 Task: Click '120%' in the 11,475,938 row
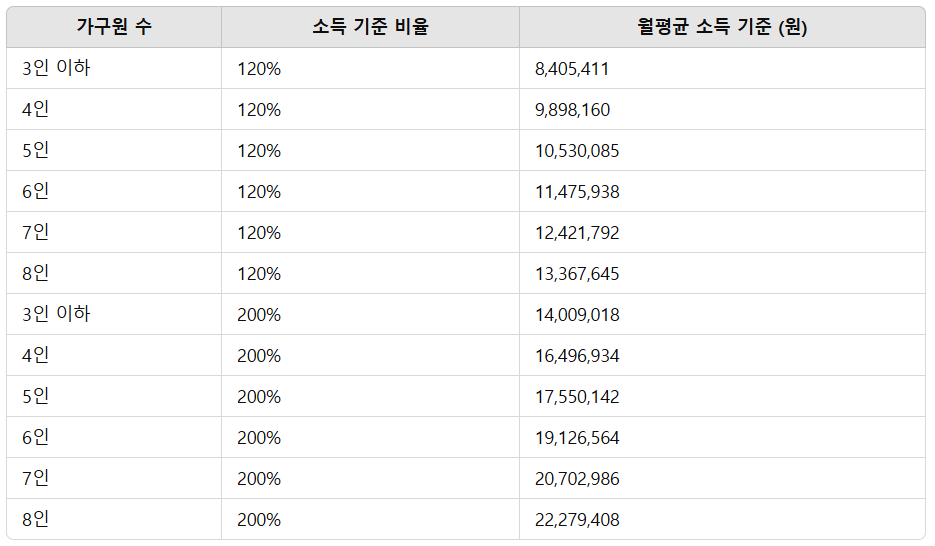tap(259, 192)
